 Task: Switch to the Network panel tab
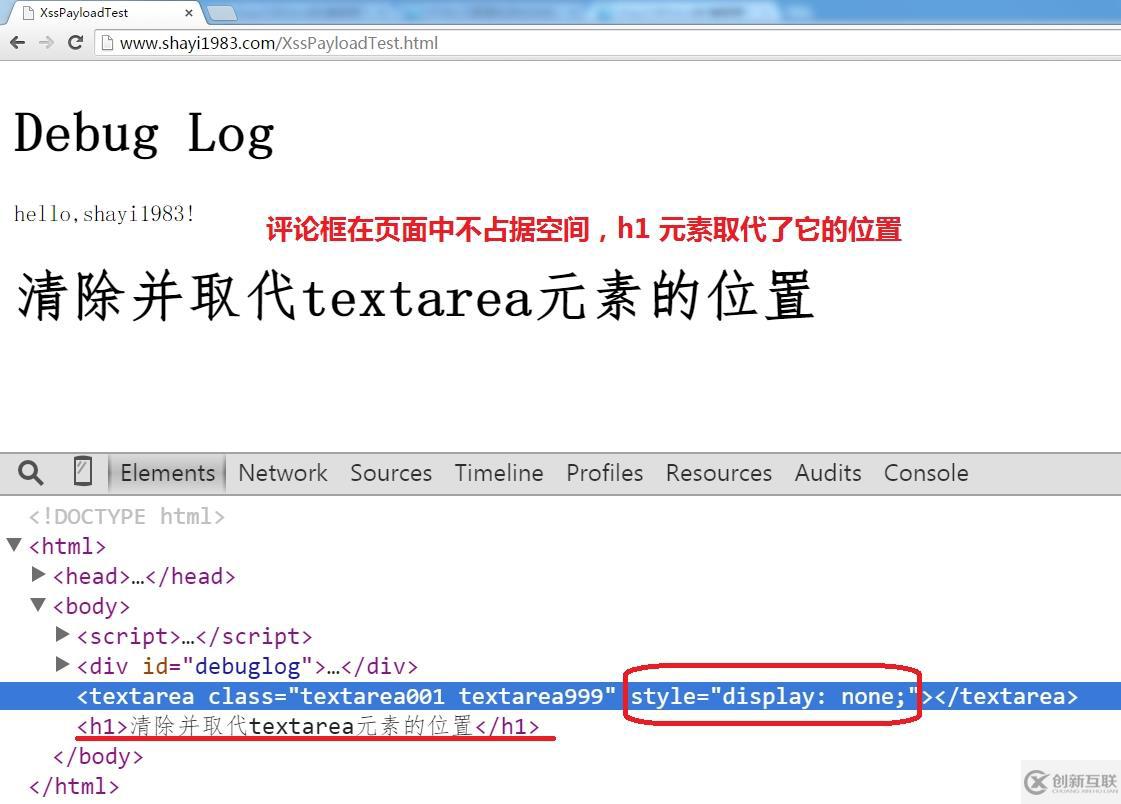[282, 473]
